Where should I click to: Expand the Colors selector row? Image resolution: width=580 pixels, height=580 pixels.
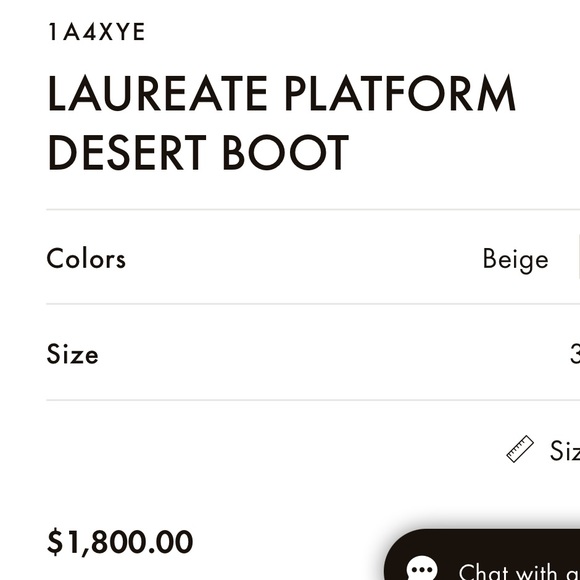[x=313, y=259]
